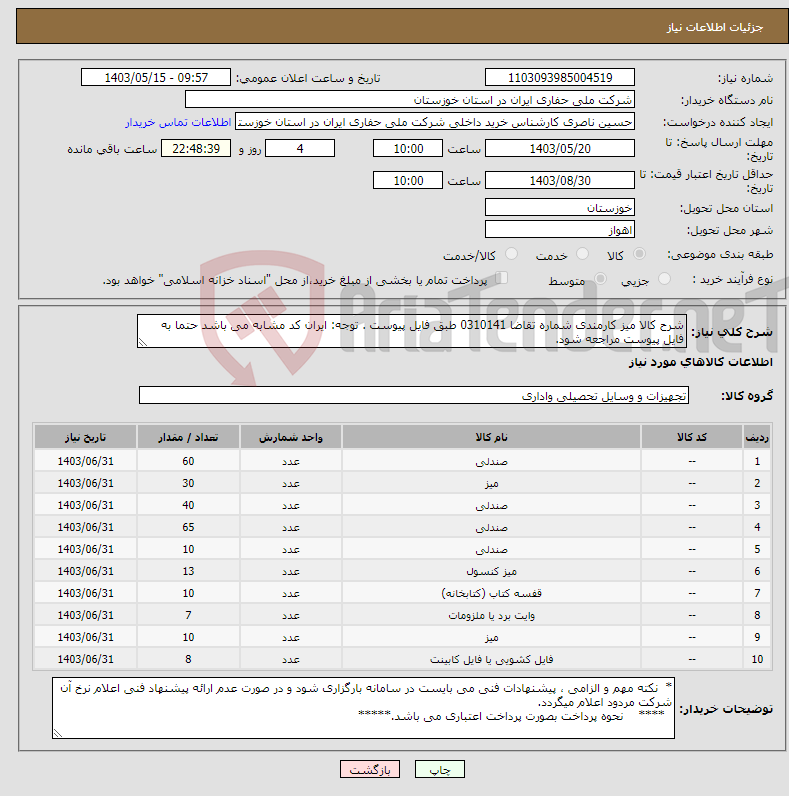Click the شرح کلی نیاز description box
Viewport: 789px width, 796px height.
[x=412, y=331]
